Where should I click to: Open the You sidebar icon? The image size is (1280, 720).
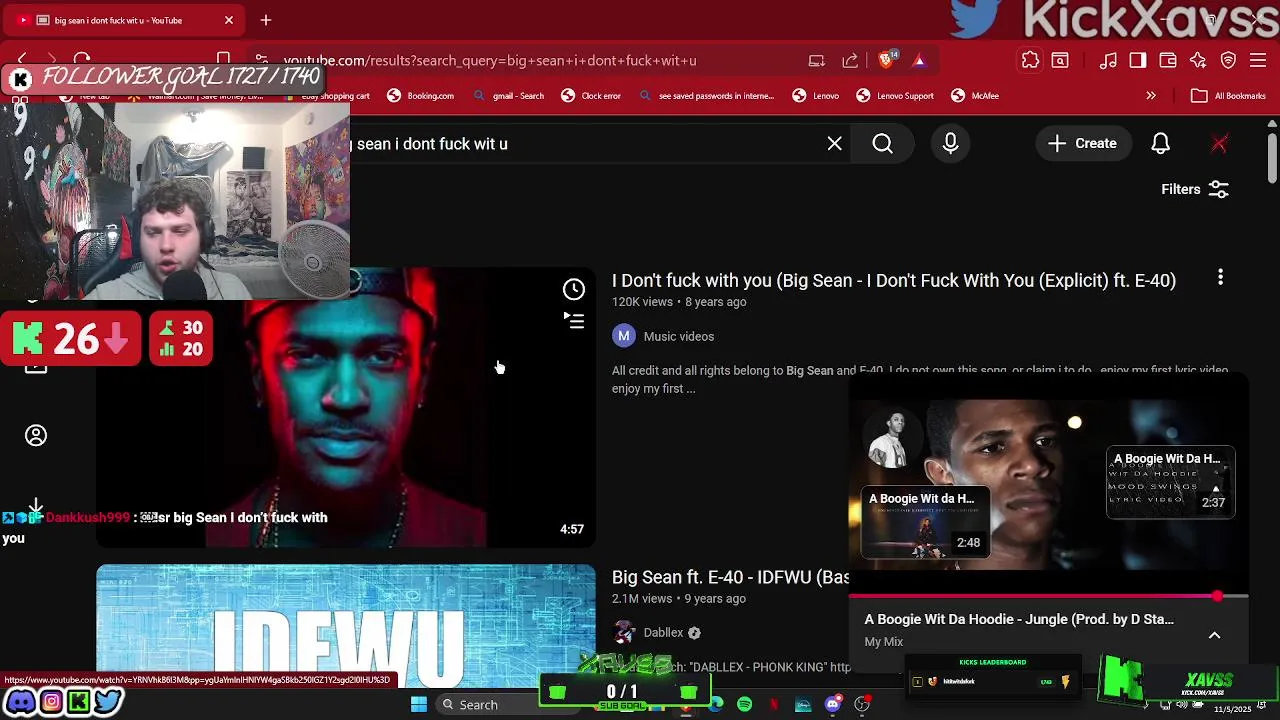click(x=36, y=435)
